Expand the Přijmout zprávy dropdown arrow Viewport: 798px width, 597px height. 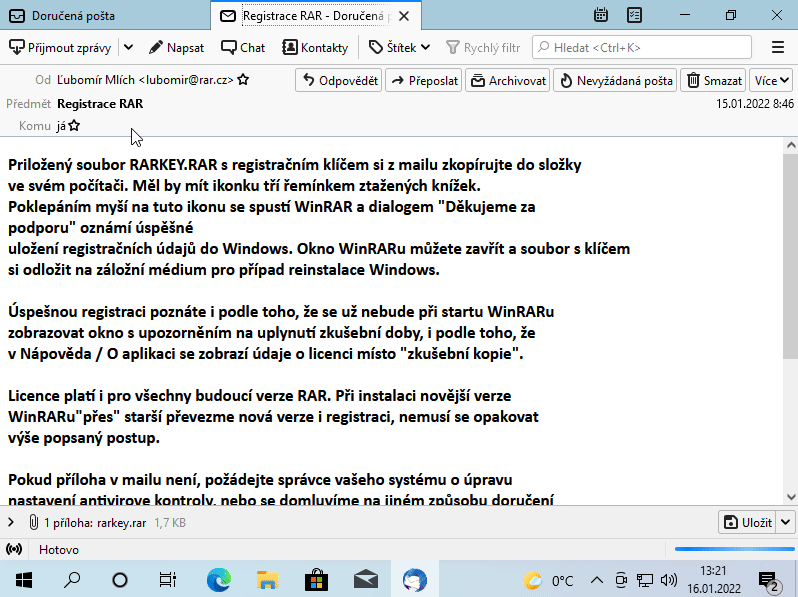129,48
